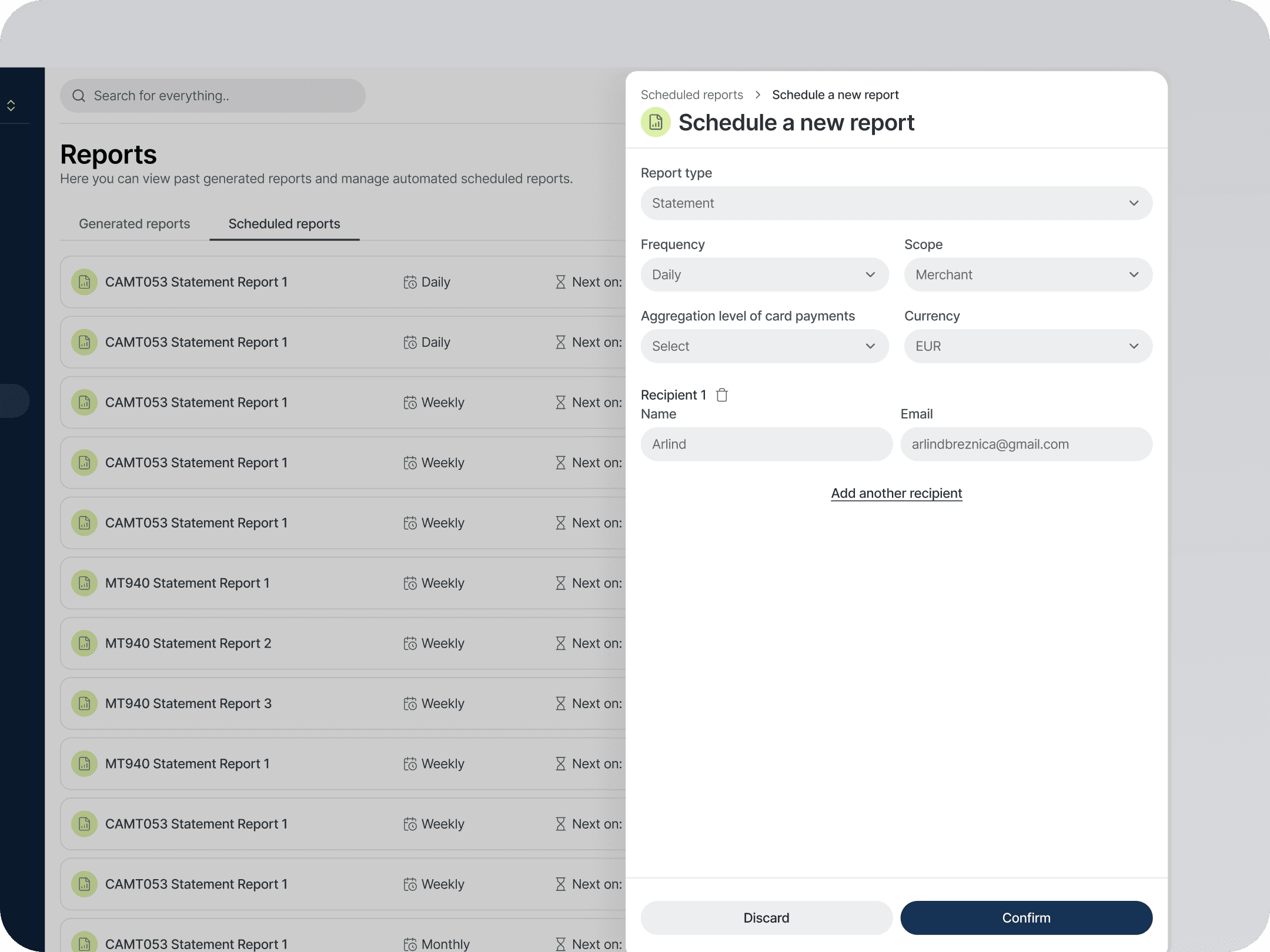This screenshot has width=1270, height=952.
Task: Click the magnifier icon in search bar
Action: coord(79,96)
